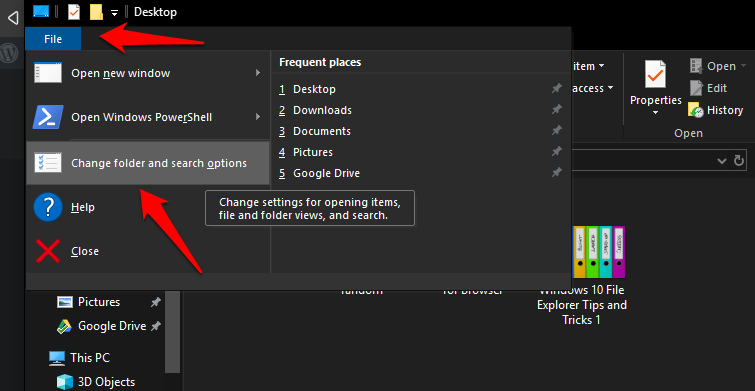This screenshot has width=755, height=391.
Task: Toggle pin for Pictures frequent place
Action: click(557, 152)
